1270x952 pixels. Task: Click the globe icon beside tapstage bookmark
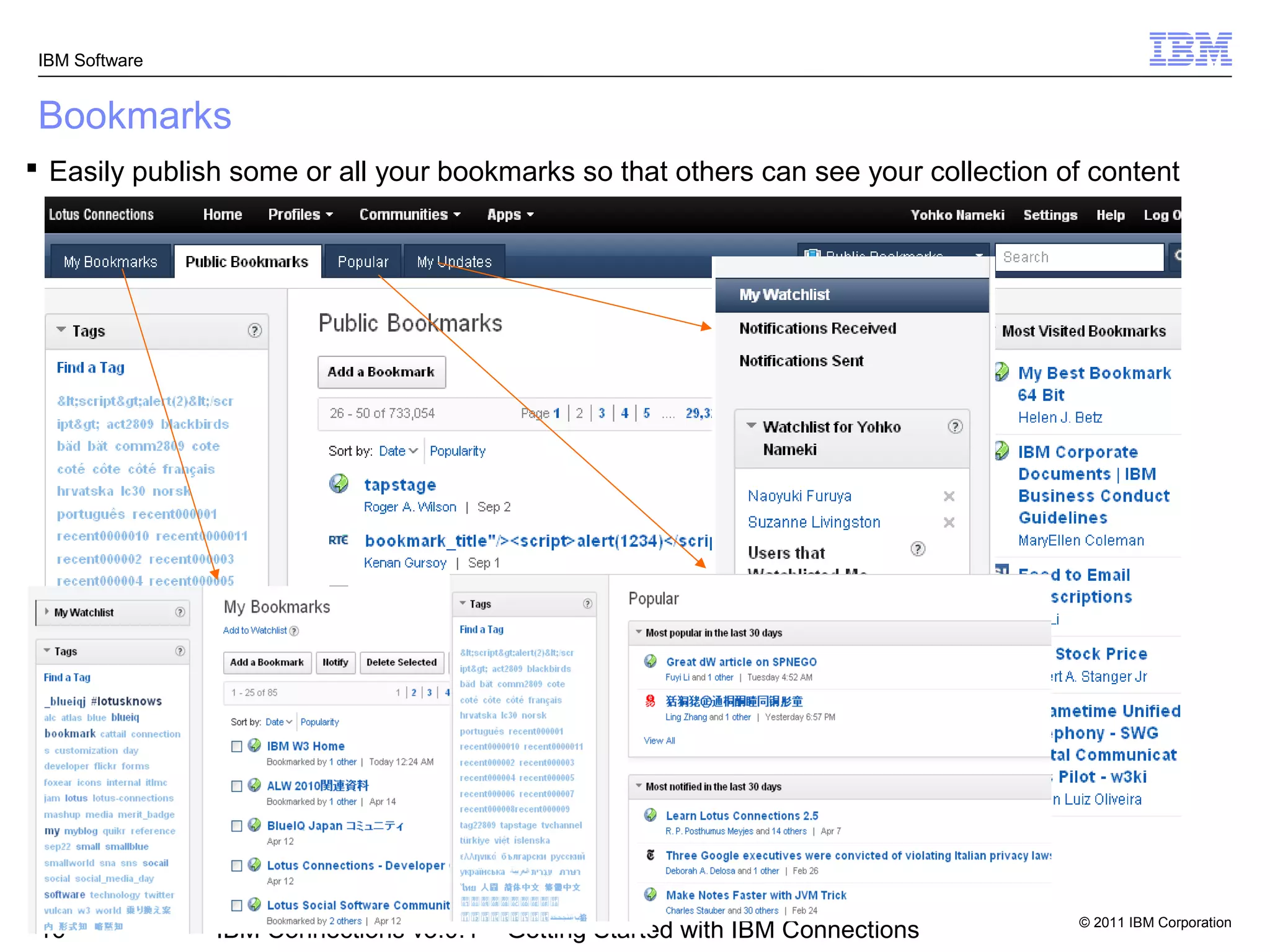click(x=339, y=483)
